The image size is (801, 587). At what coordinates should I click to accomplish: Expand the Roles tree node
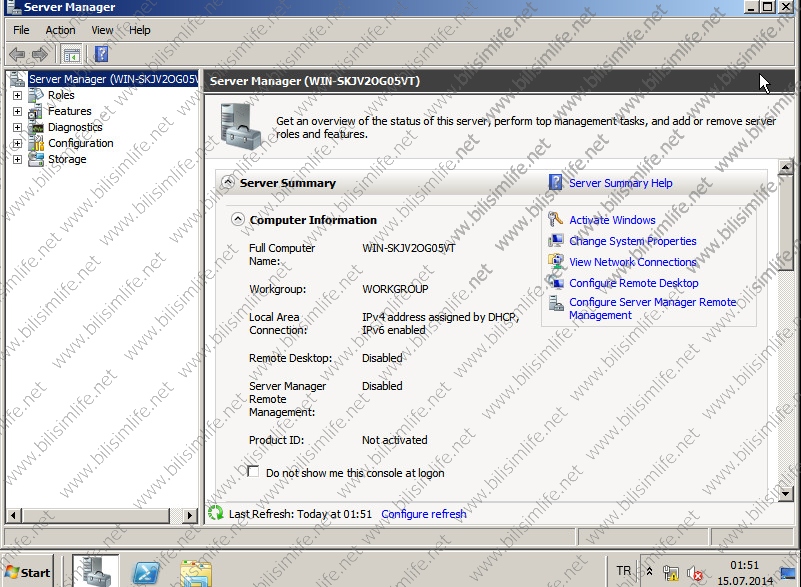(17, 95)
